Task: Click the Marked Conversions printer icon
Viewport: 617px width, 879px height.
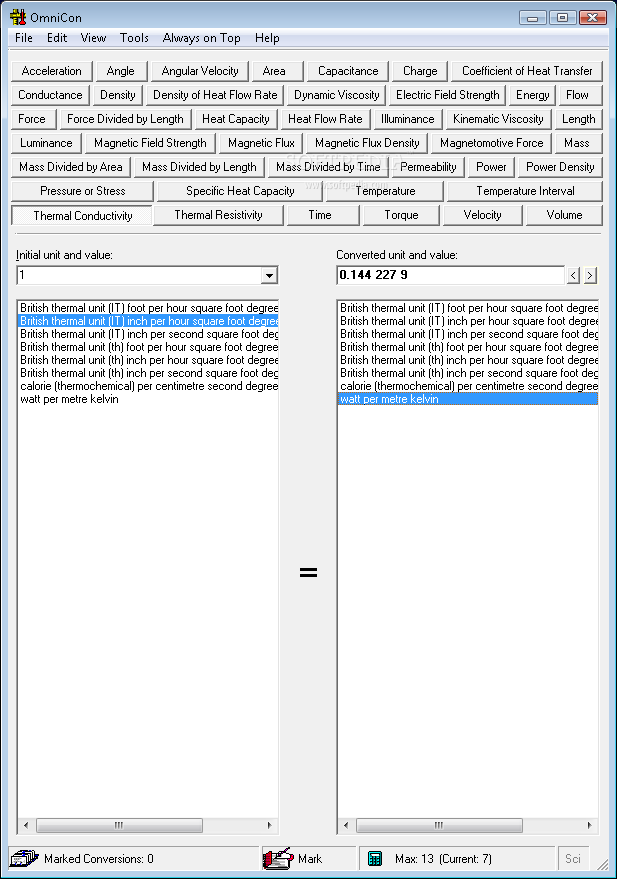Action: tap(25, 858)
